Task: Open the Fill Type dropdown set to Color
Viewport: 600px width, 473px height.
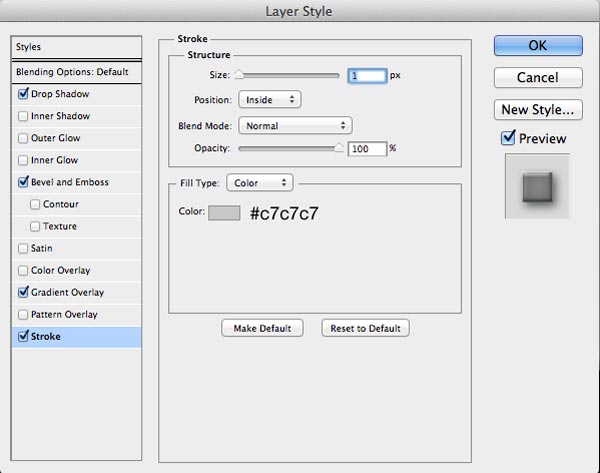Action: point(260,183)
